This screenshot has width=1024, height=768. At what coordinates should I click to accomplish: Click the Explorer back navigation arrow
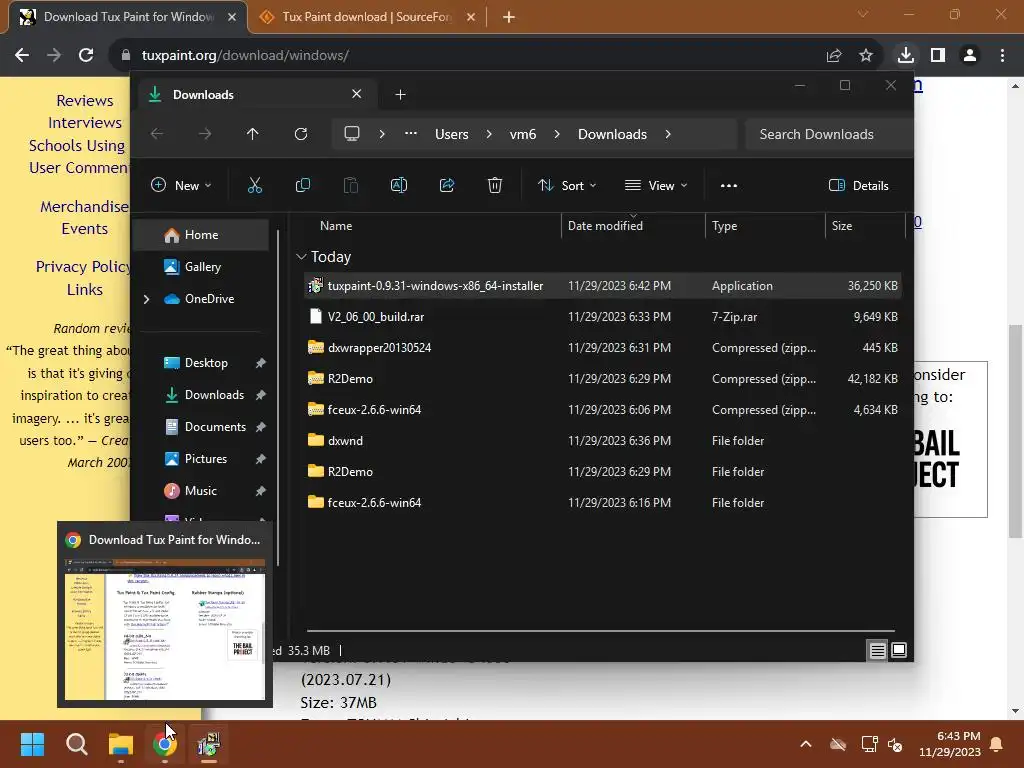(157, 134)
